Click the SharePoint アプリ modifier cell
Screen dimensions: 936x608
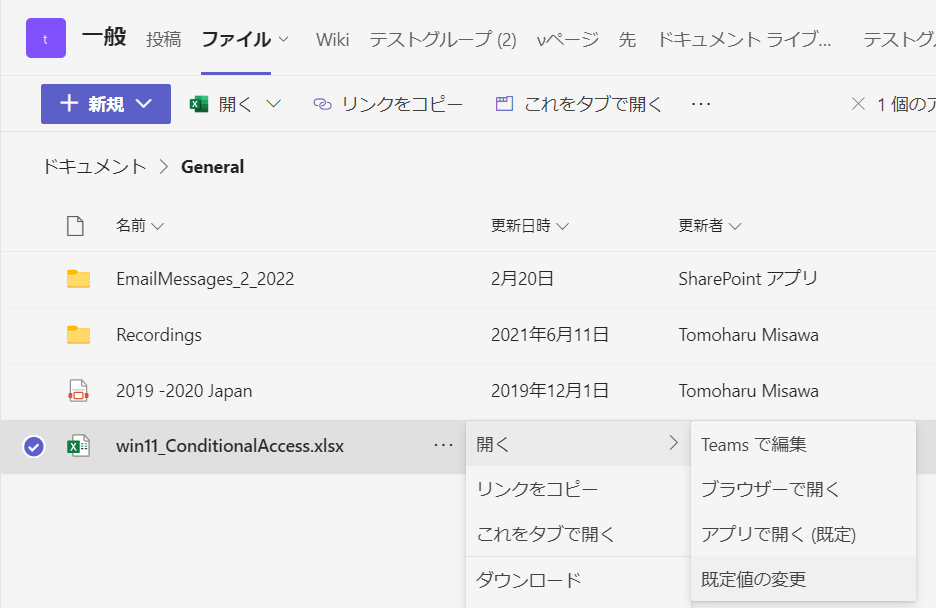[748, 279]
